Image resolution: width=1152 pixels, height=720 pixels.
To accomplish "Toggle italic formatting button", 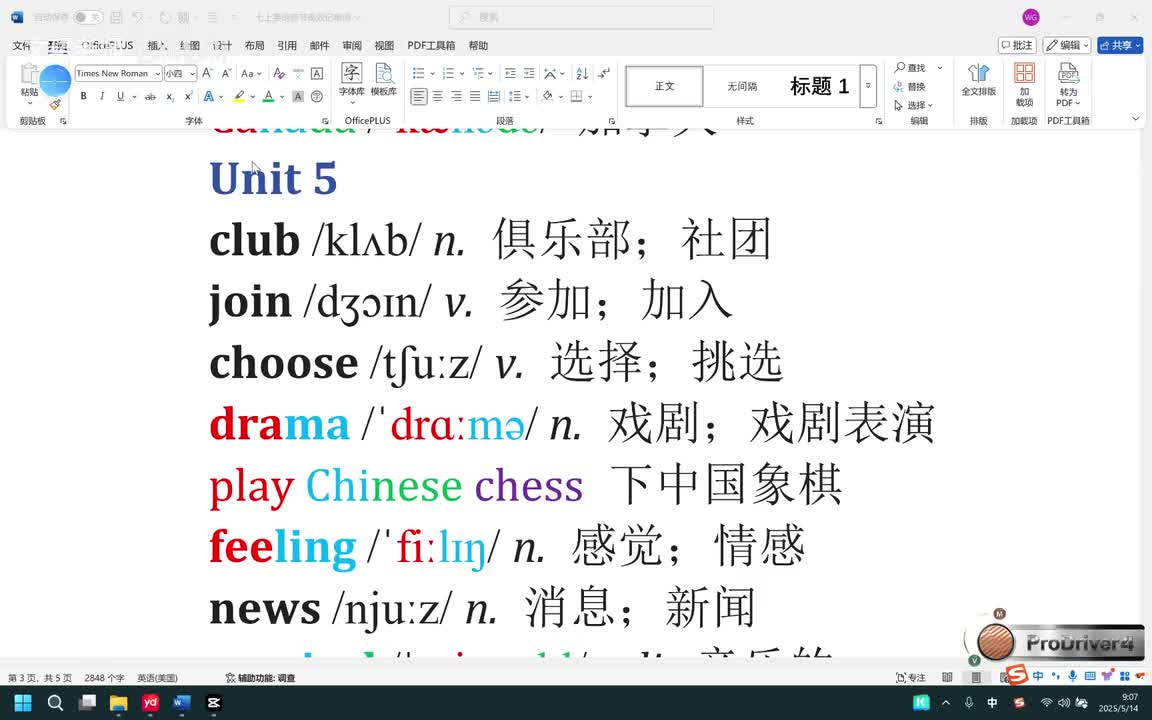I will coord(101,96).
